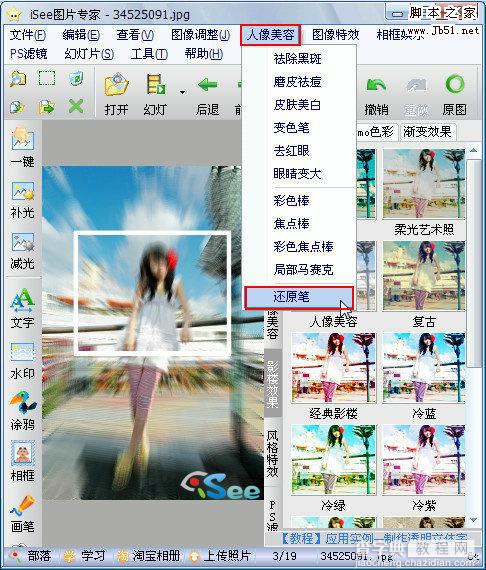Choose 祛除黑斑 from the menu
486x570 pixels.
[299, 59]
